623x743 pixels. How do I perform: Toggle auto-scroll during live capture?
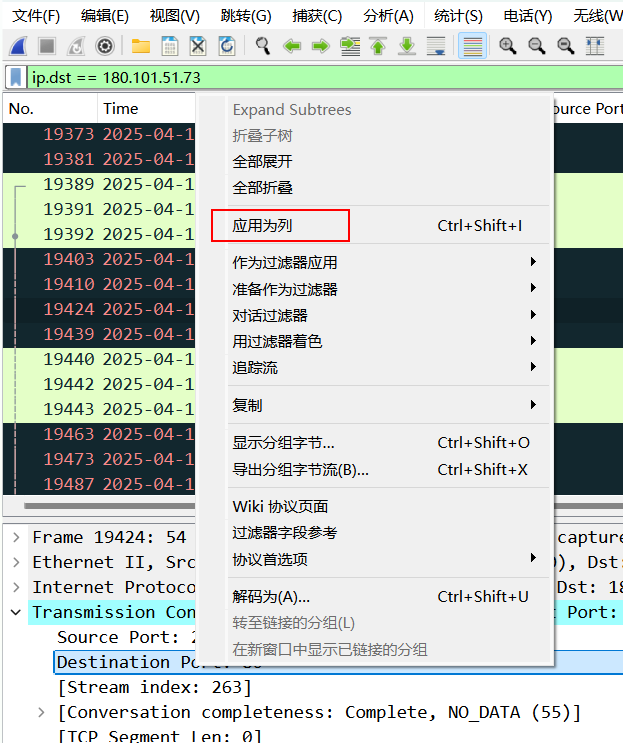coord(436,46)
